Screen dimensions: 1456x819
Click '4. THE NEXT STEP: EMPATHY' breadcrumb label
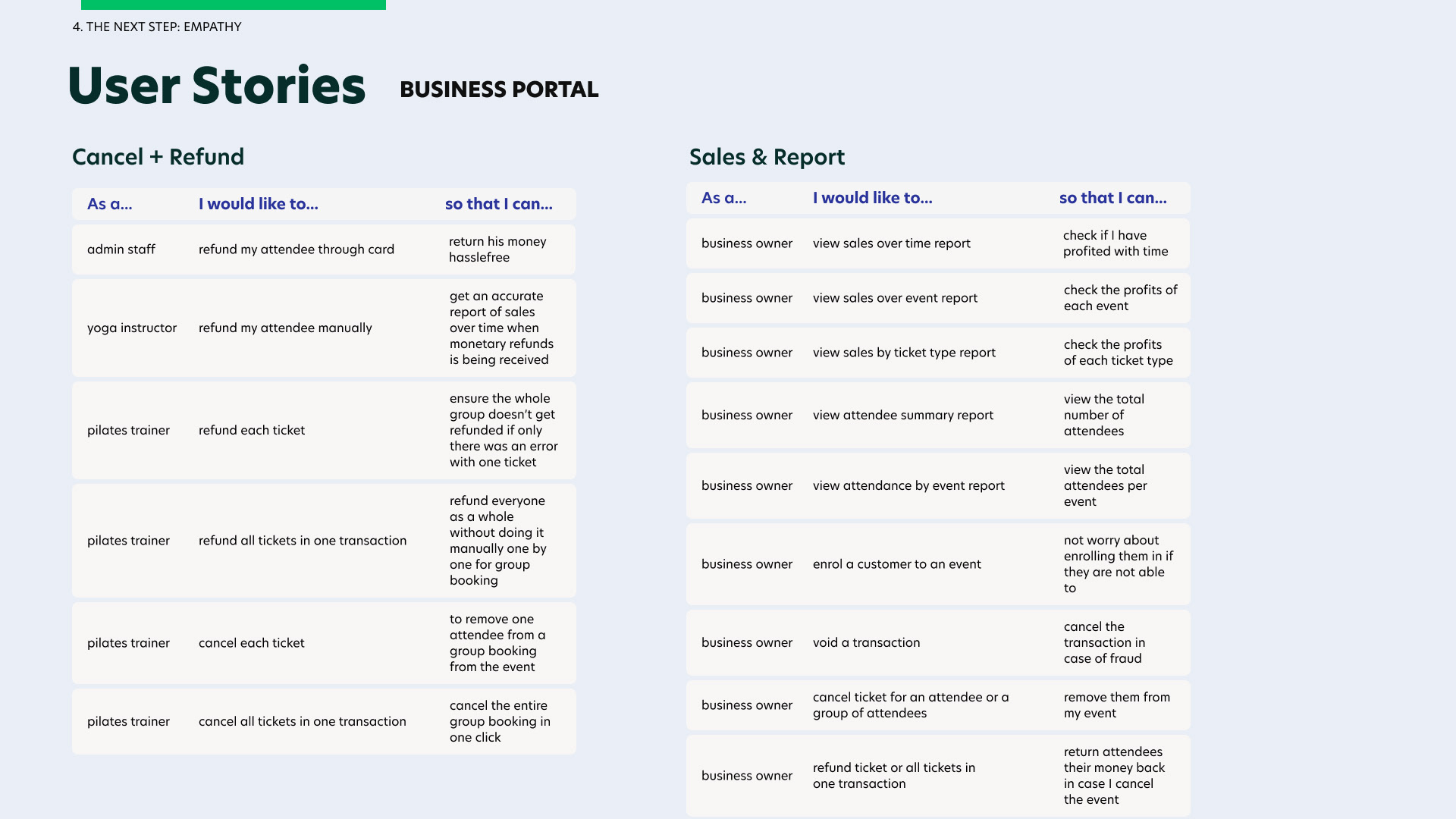pos(157,27)
